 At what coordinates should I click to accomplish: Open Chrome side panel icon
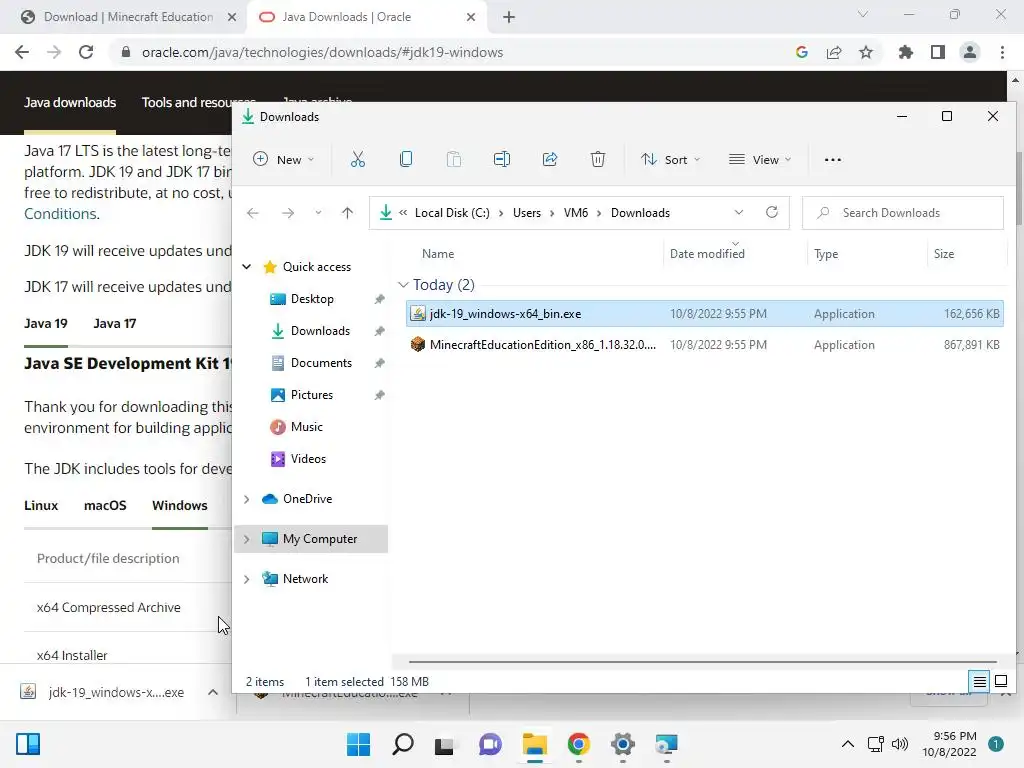[938, 52]
